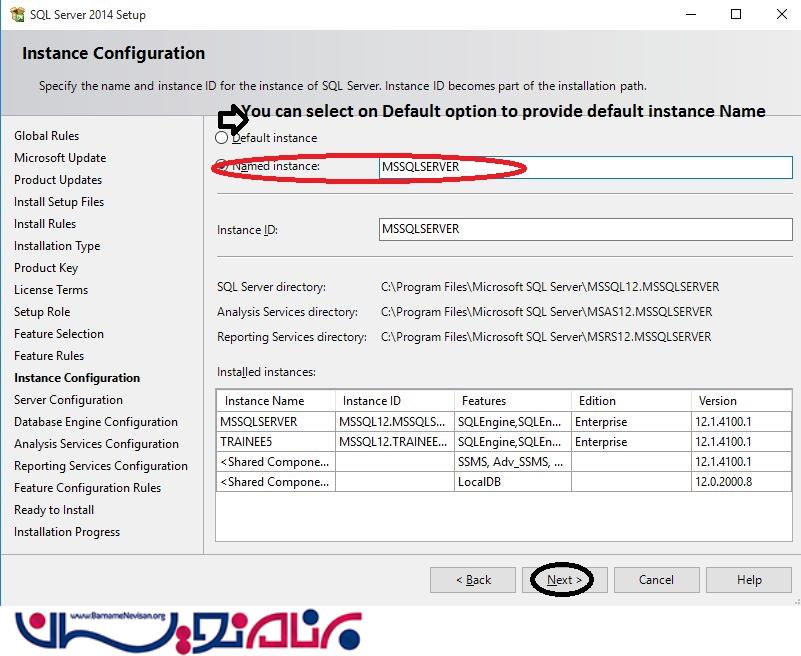Viewport: 801px width, 656px height.
Task: Select Instance Configuration step in sidebar
Action: pos(77,378)
